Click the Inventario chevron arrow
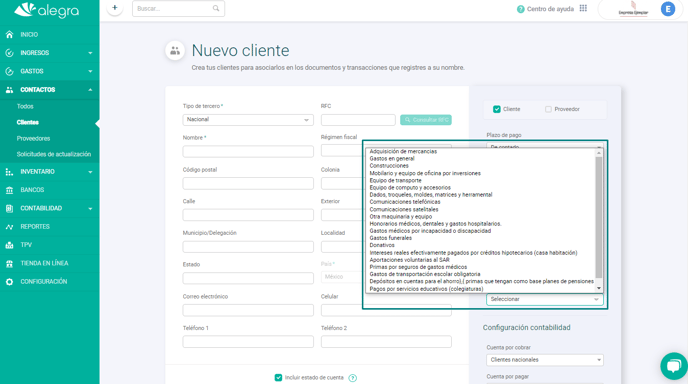The width and height of the screenshot is (688, 384). [90, 172]
